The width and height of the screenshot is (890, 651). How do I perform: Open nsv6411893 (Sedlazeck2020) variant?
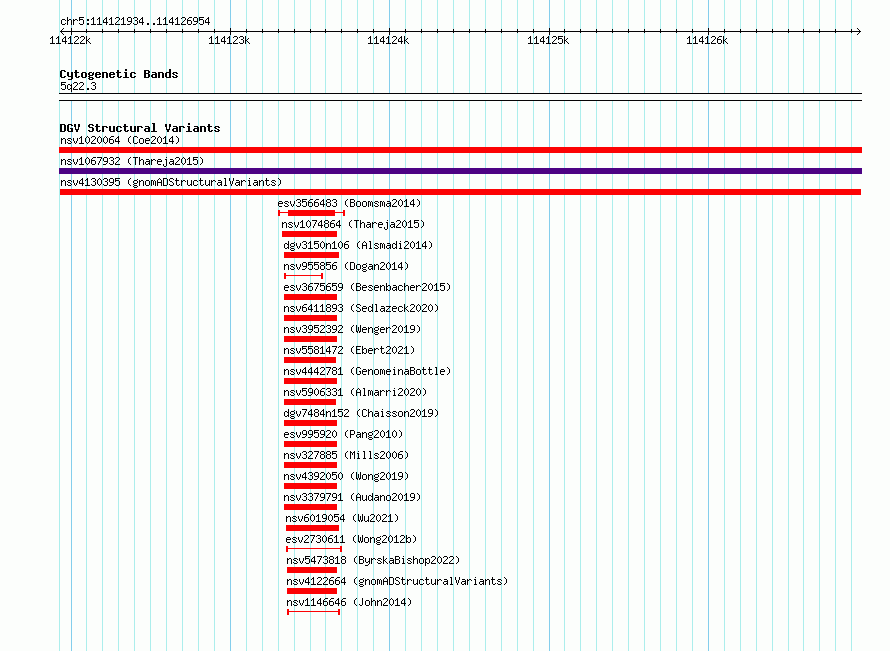pyautogui.click(x=361, y=308)
